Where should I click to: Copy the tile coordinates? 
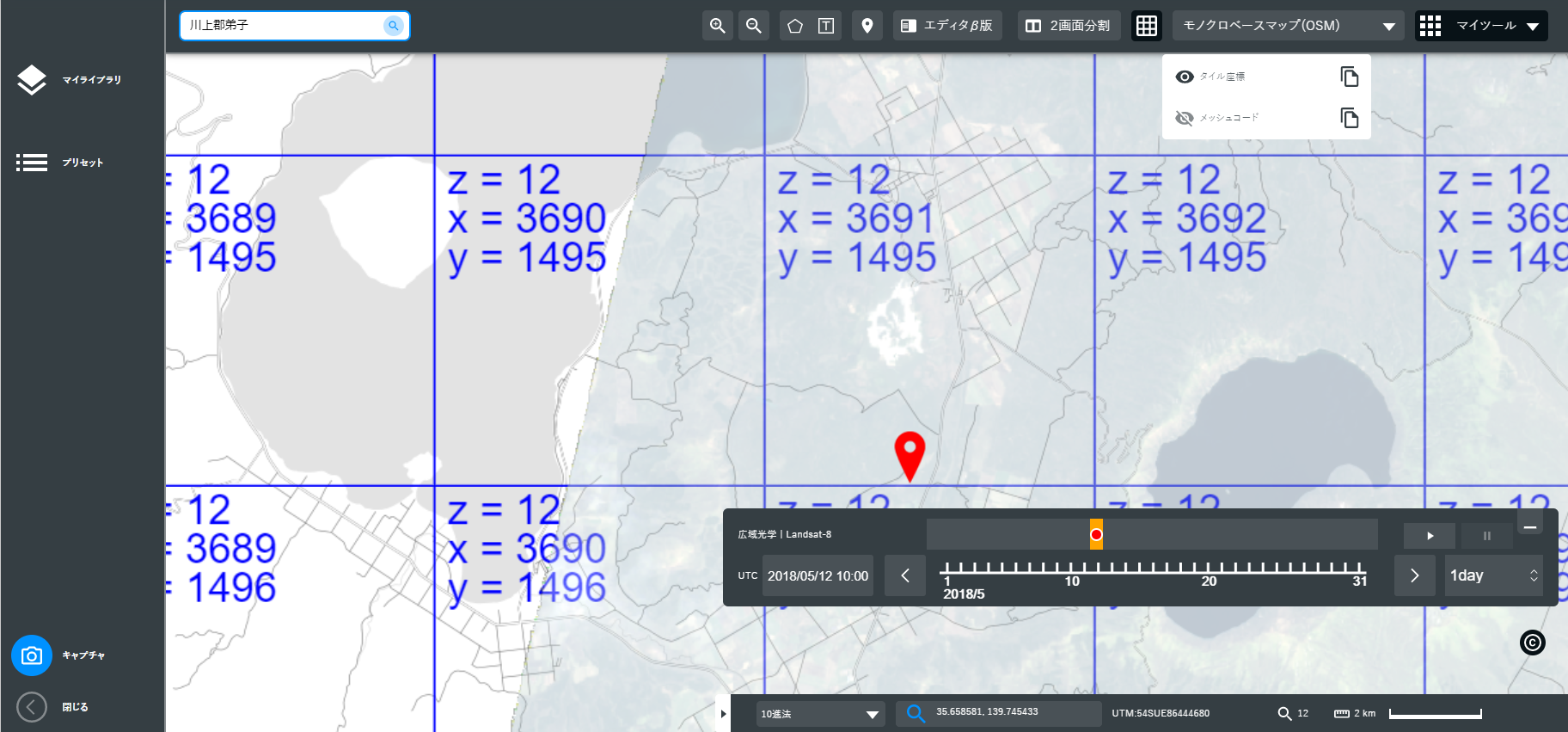pyautogui.click(x=1350, y=77)
